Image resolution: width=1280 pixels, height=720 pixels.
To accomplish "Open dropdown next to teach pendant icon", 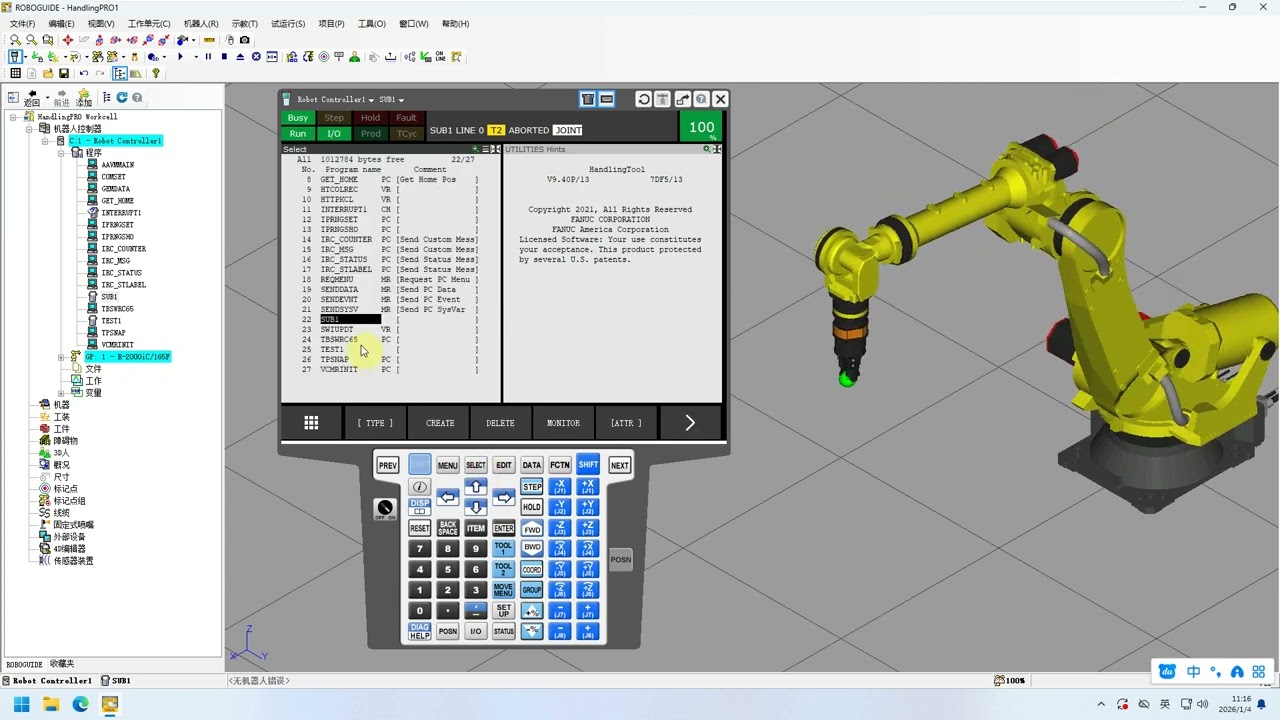I will pyautogui.click(x=25, y=57).
